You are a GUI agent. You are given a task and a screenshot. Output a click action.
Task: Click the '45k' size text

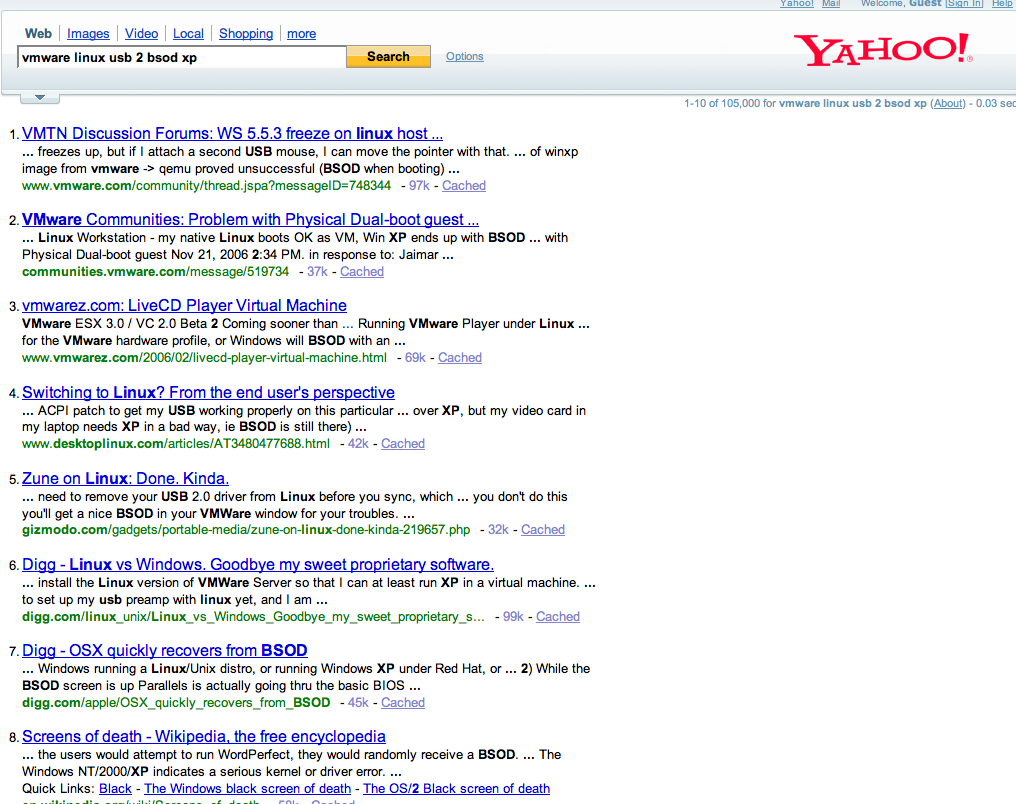358,703
